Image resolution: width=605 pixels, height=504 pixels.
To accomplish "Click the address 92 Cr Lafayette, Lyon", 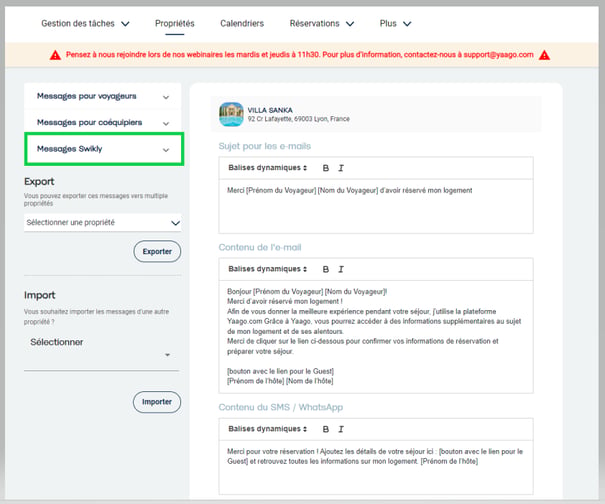I will click(299, 119).
